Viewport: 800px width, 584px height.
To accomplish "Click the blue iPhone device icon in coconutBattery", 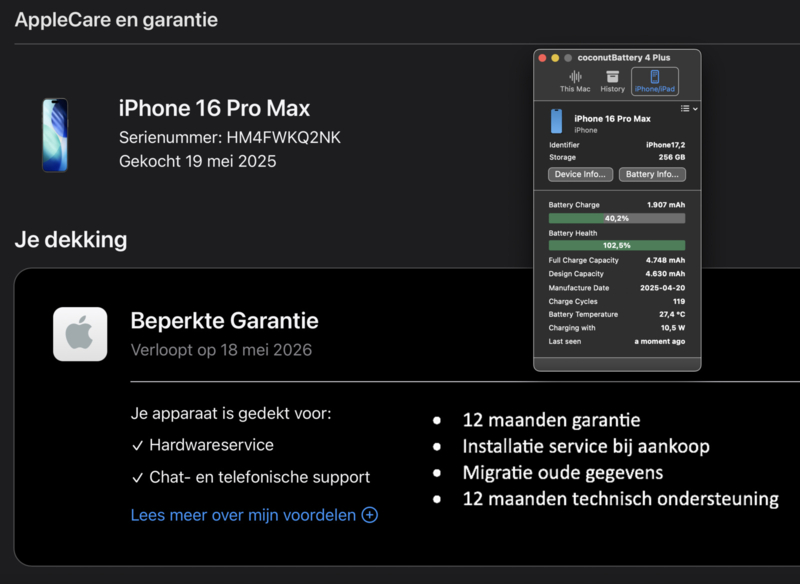I will (x=556, y=122).
